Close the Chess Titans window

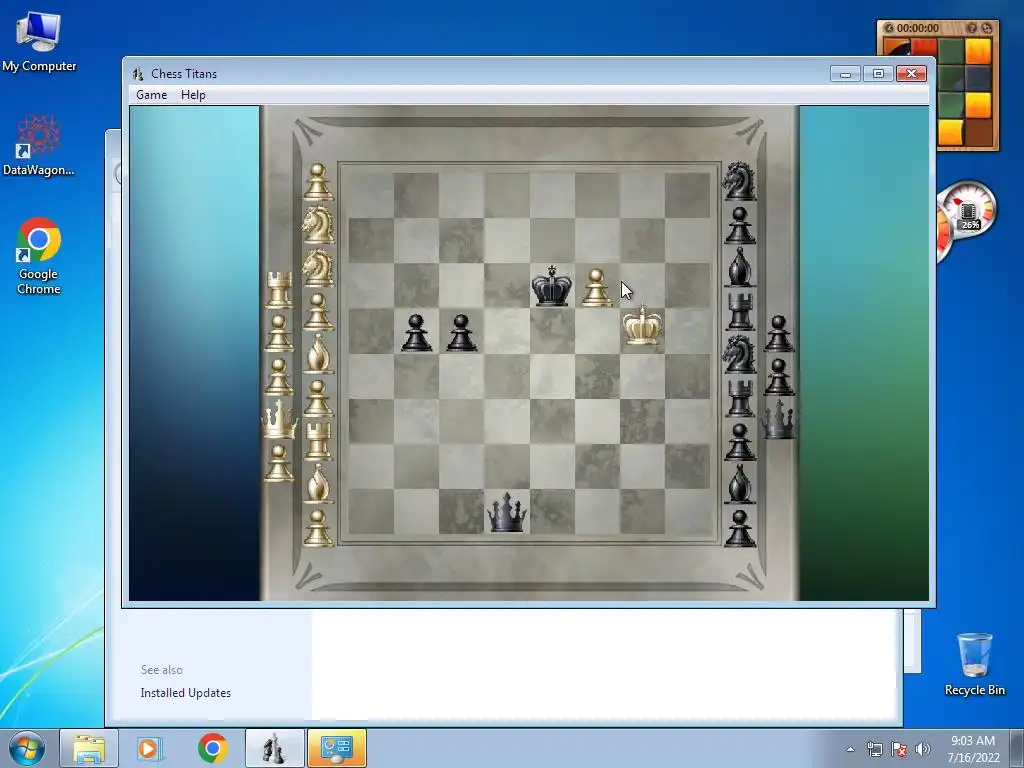[912, 73]
